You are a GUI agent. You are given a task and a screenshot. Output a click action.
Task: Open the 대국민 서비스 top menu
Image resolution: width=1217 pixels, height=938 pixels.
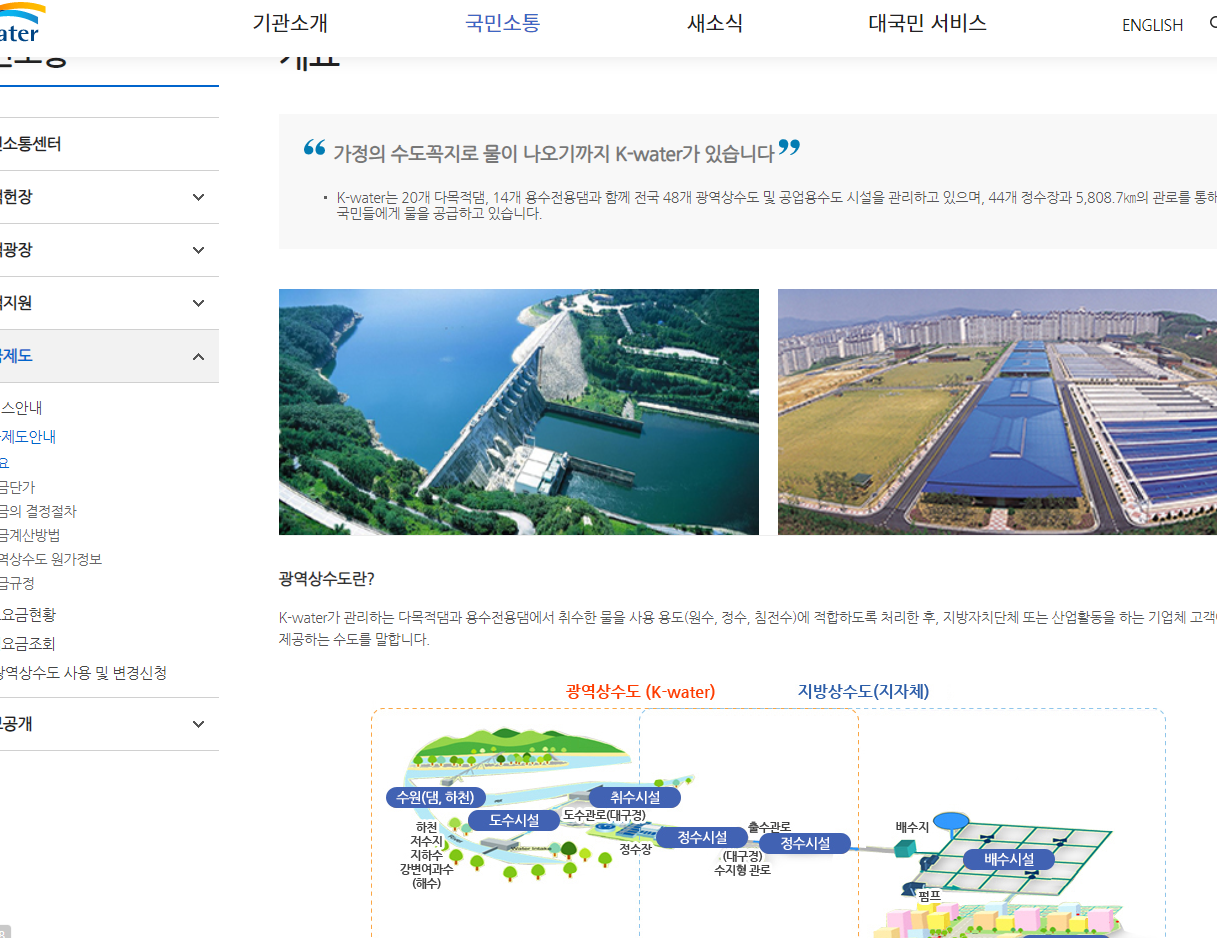pyautogui.click(x=927, y=23)
